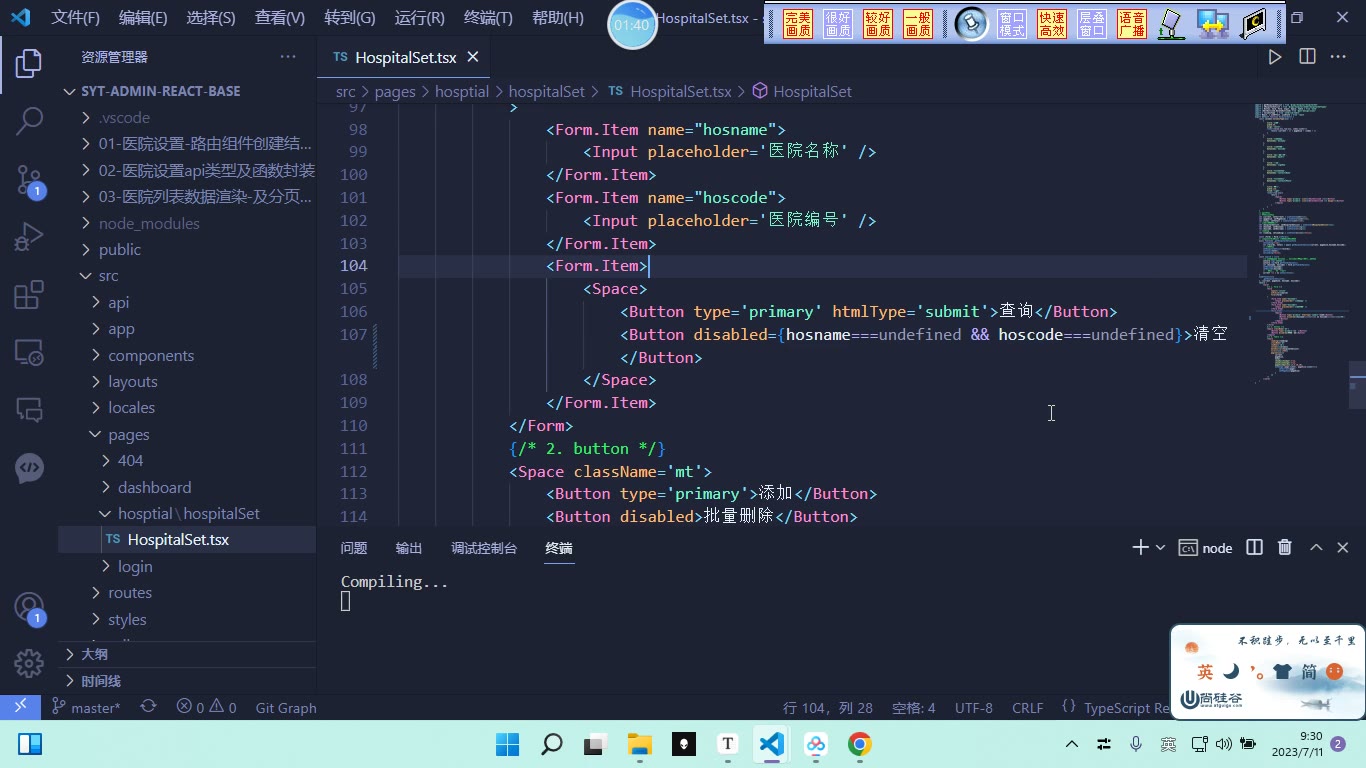Open Chrome from the Windows taskbar

tap(859, 744)
